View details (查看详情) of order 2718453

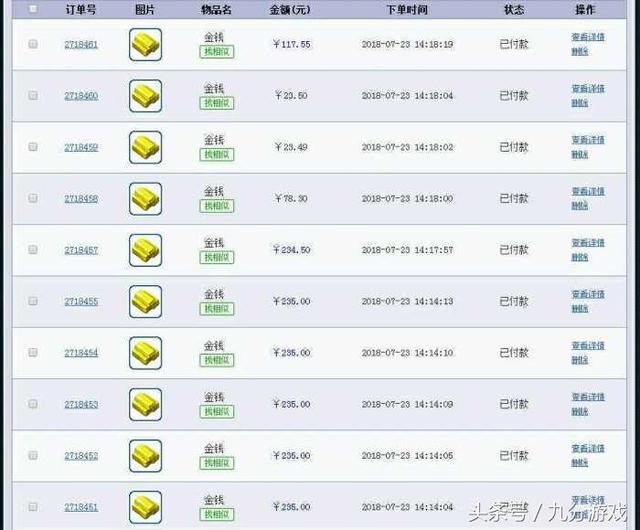click(588, 397)
